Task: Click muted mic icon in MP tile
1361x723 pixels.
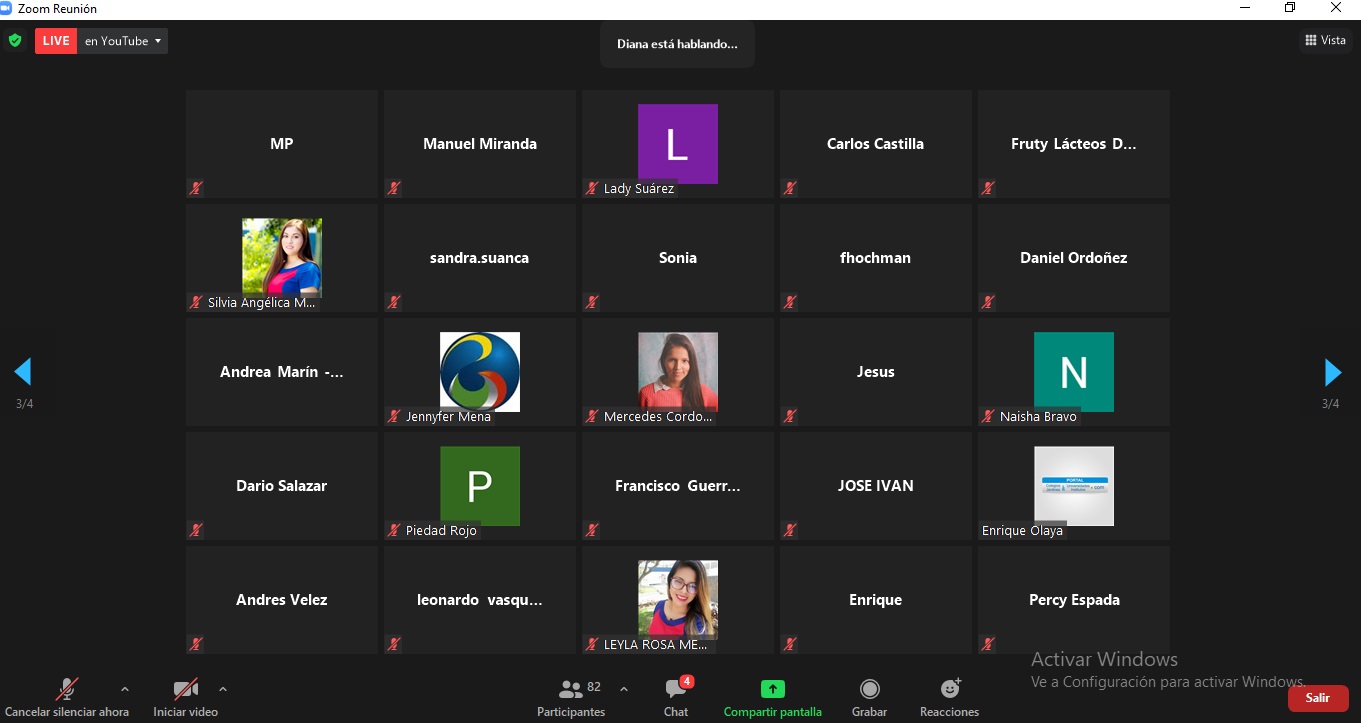Action: 197,188
